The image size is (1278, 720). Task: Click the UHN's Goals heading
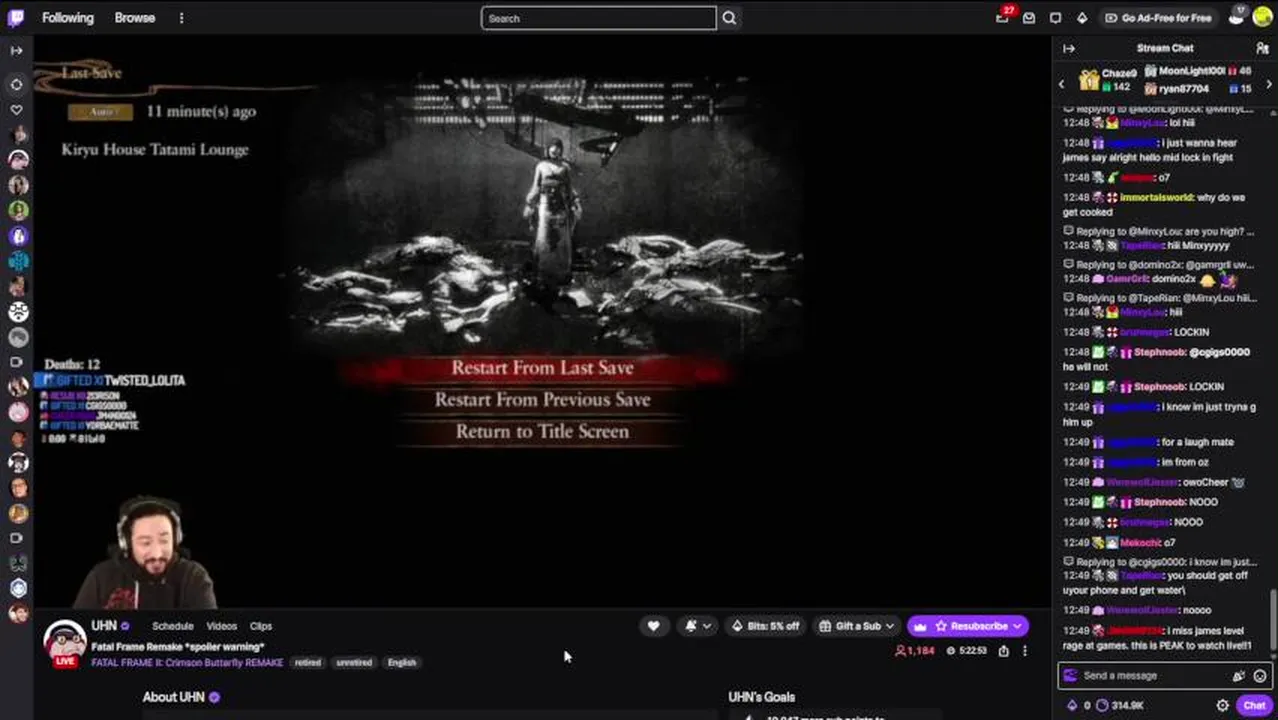(x=761, y=697)
